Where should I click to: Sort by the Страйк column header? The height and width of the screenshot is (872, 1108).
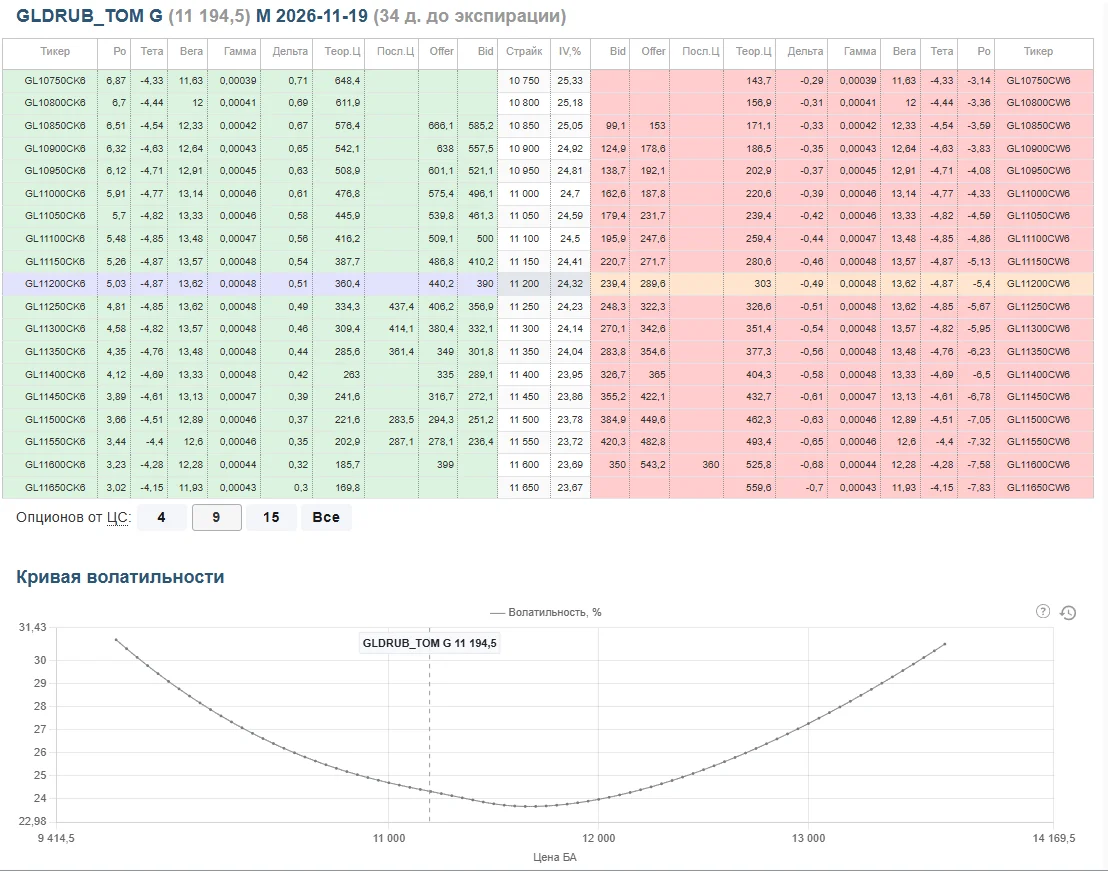[524, 51]
